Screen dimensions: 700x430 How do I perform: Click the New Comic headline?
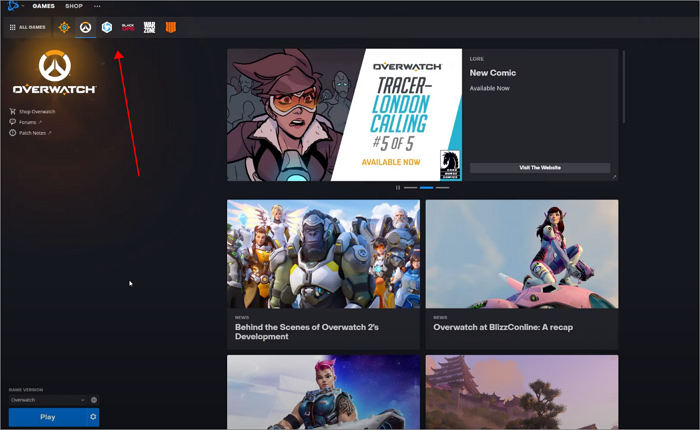[492, 73]
